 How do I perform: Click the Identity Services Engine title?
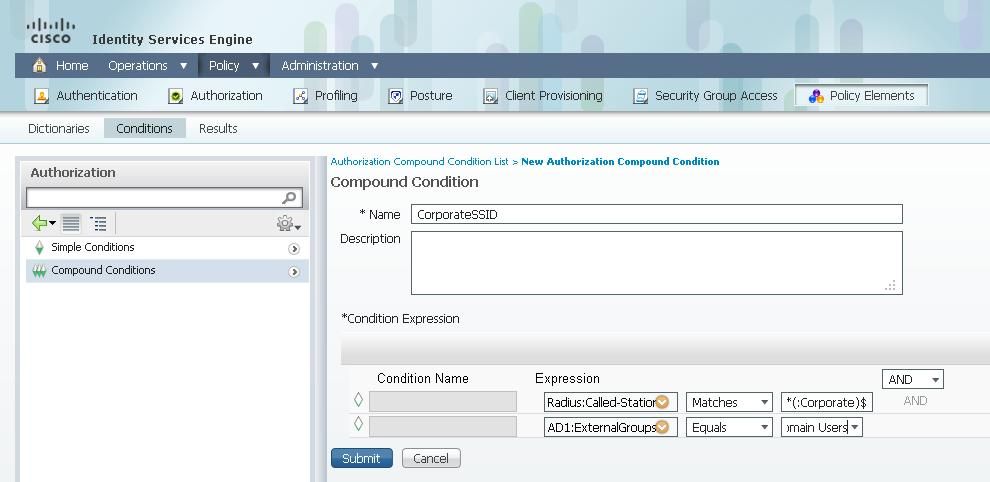tap(172, 40)
